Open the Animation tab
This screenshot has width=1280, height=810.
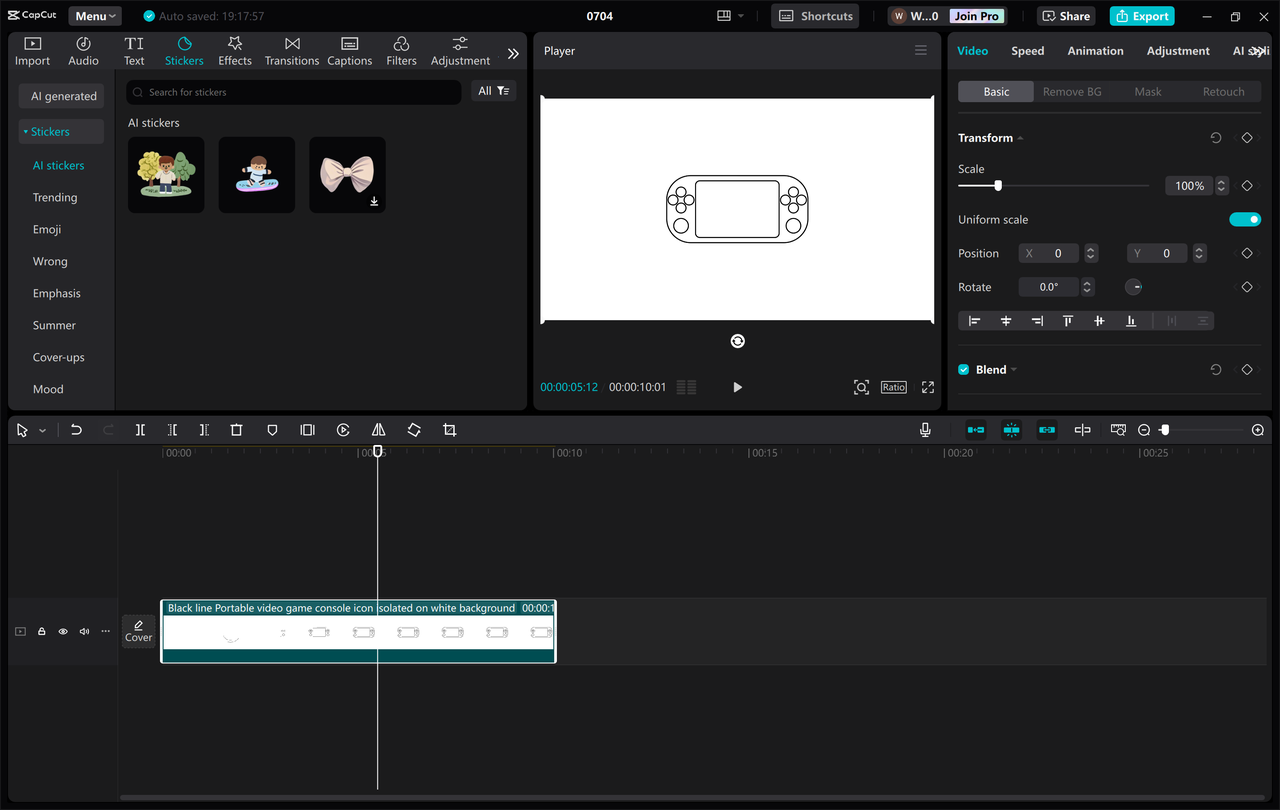point(1095,51)
